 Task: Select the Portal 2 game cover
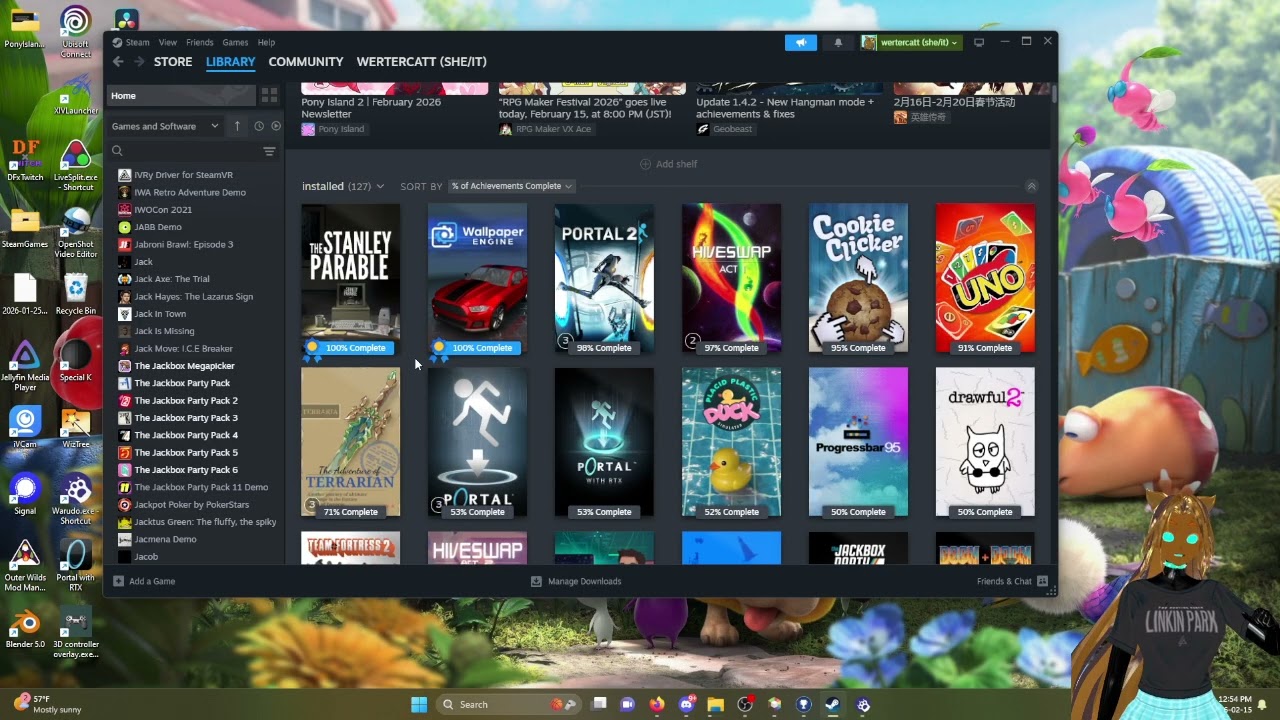click(604, 279)
